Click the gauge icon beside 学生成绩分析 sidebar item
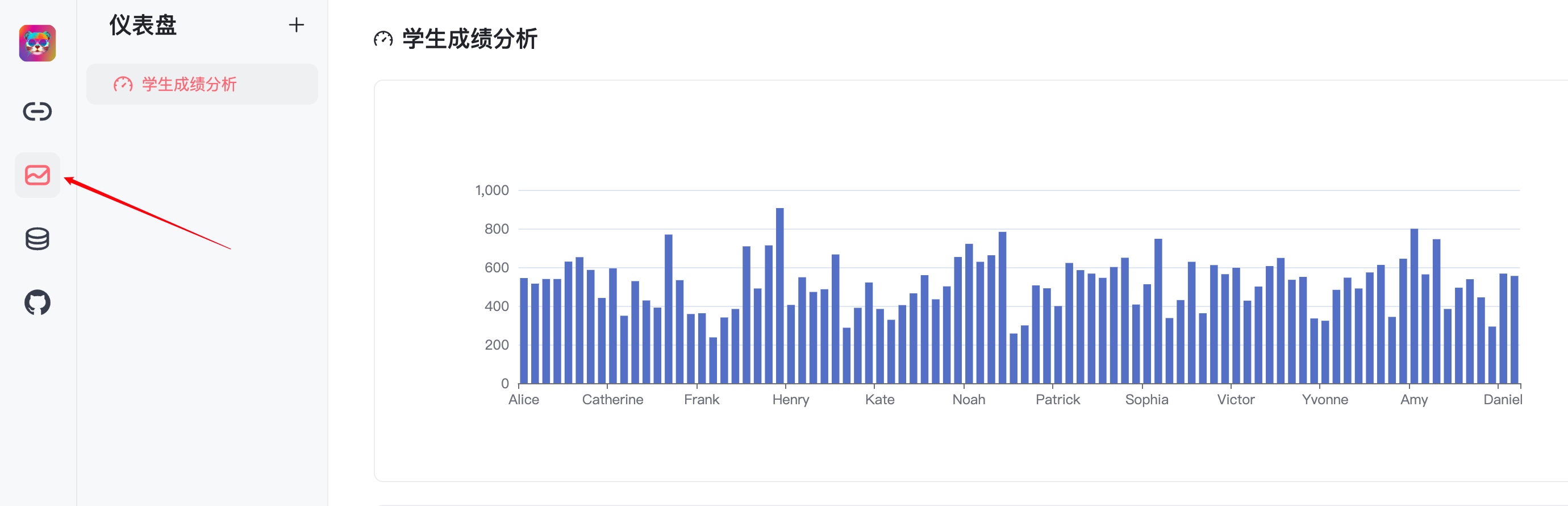1568x506 pixels. 123,84
